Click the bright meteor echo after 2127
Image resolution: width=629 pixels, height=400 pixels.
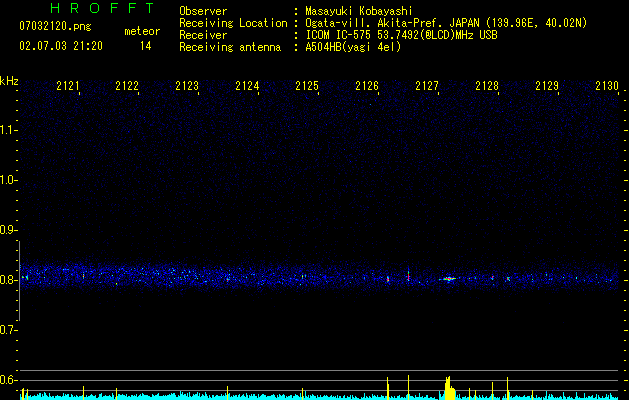(x=448, y=278)
